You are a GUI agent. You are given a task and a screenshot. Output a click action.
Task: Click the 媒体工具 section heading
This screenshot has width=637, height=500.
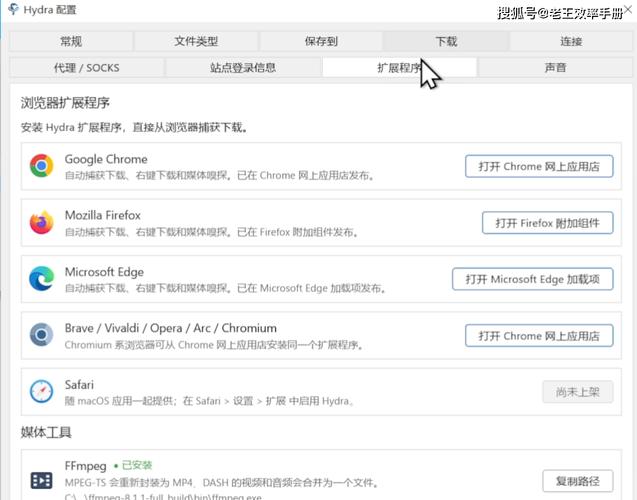46,432
